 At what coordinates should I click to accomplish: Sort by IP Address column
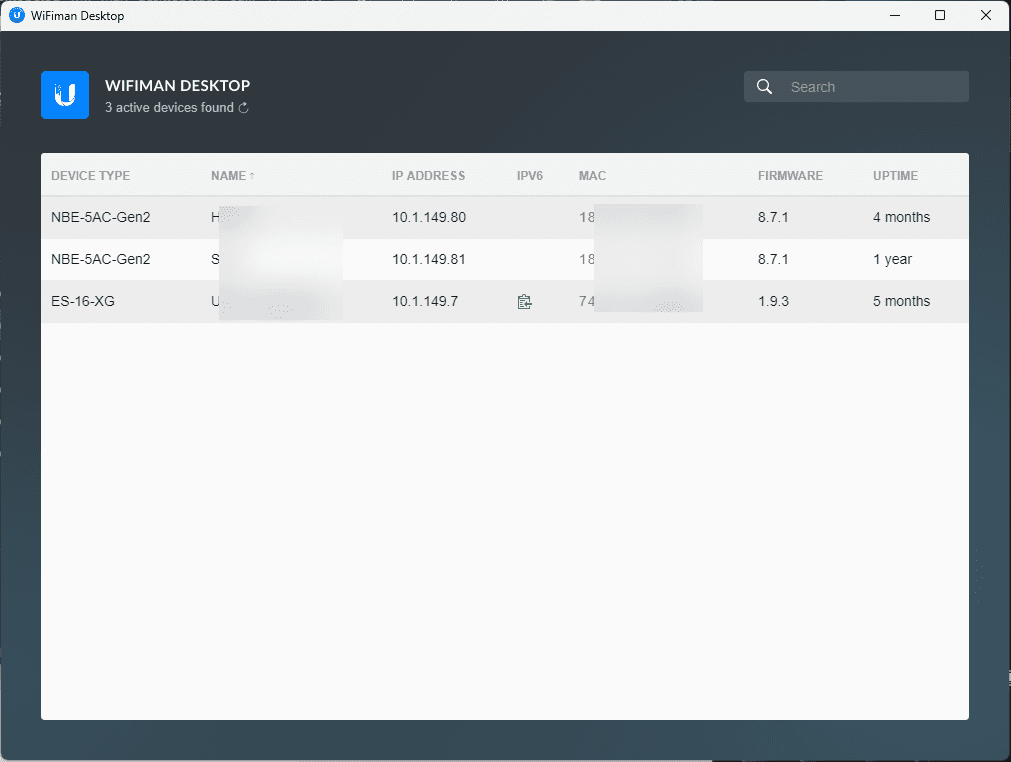pyautogui.click(x=428, y=176)
